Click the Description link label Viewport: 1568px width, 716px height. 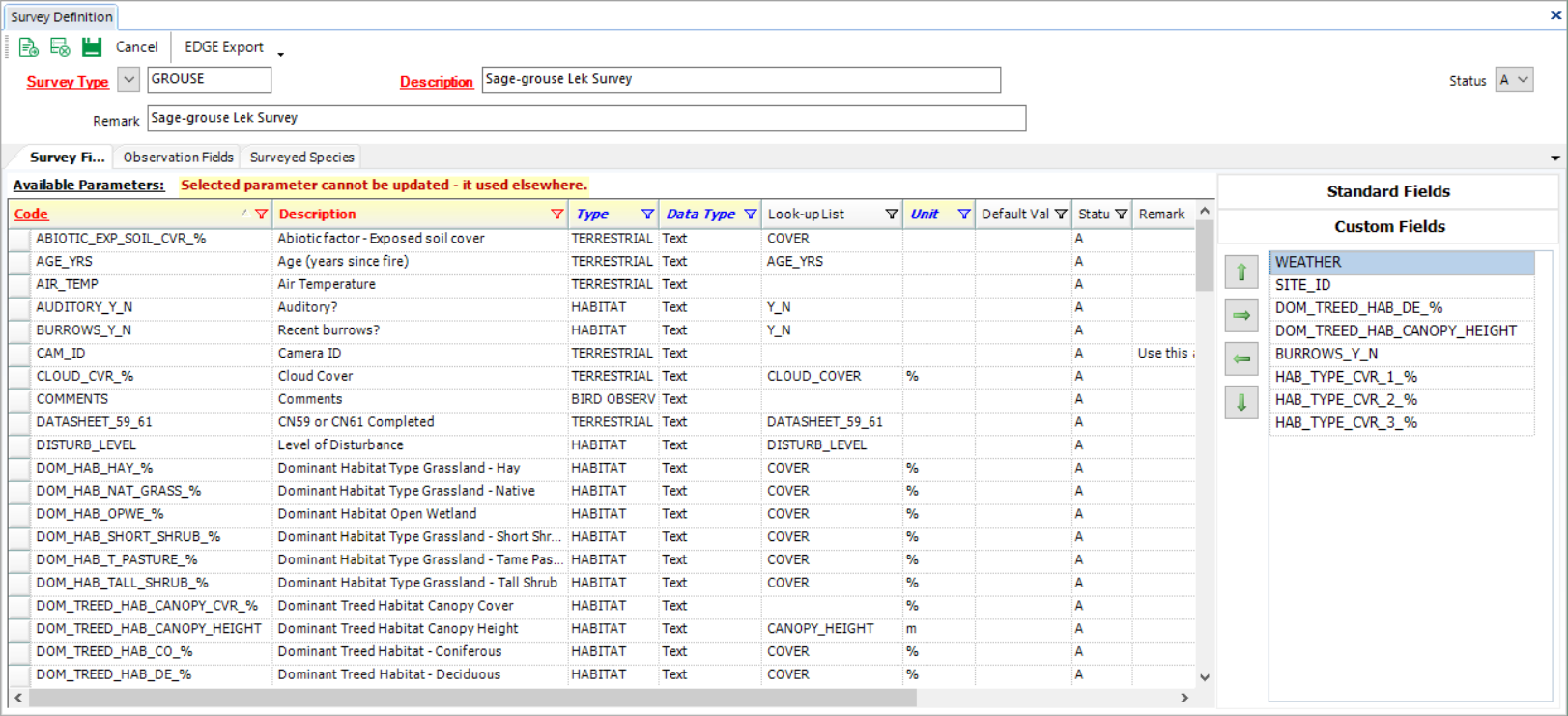tap(437, 82)
